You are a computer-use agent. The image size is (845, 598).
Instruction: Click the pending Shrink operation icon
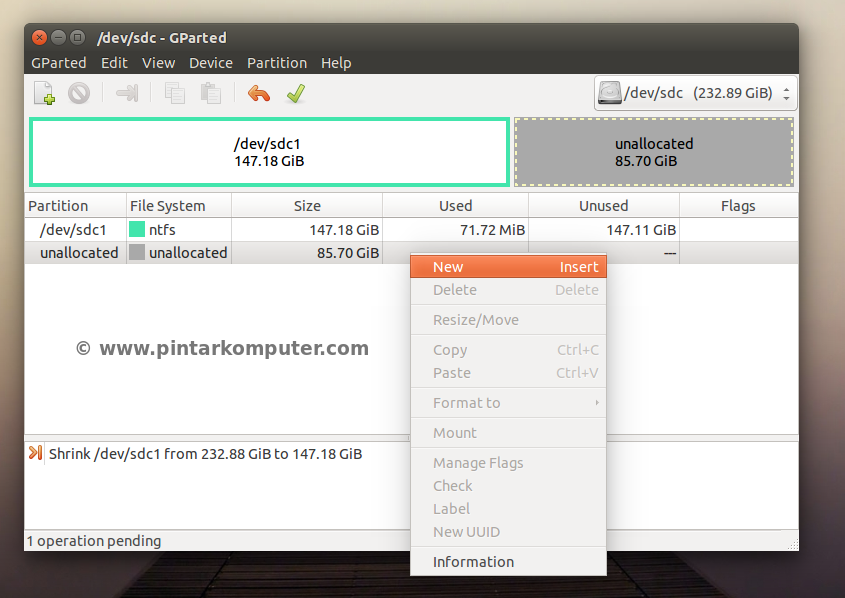pos(36,453)
